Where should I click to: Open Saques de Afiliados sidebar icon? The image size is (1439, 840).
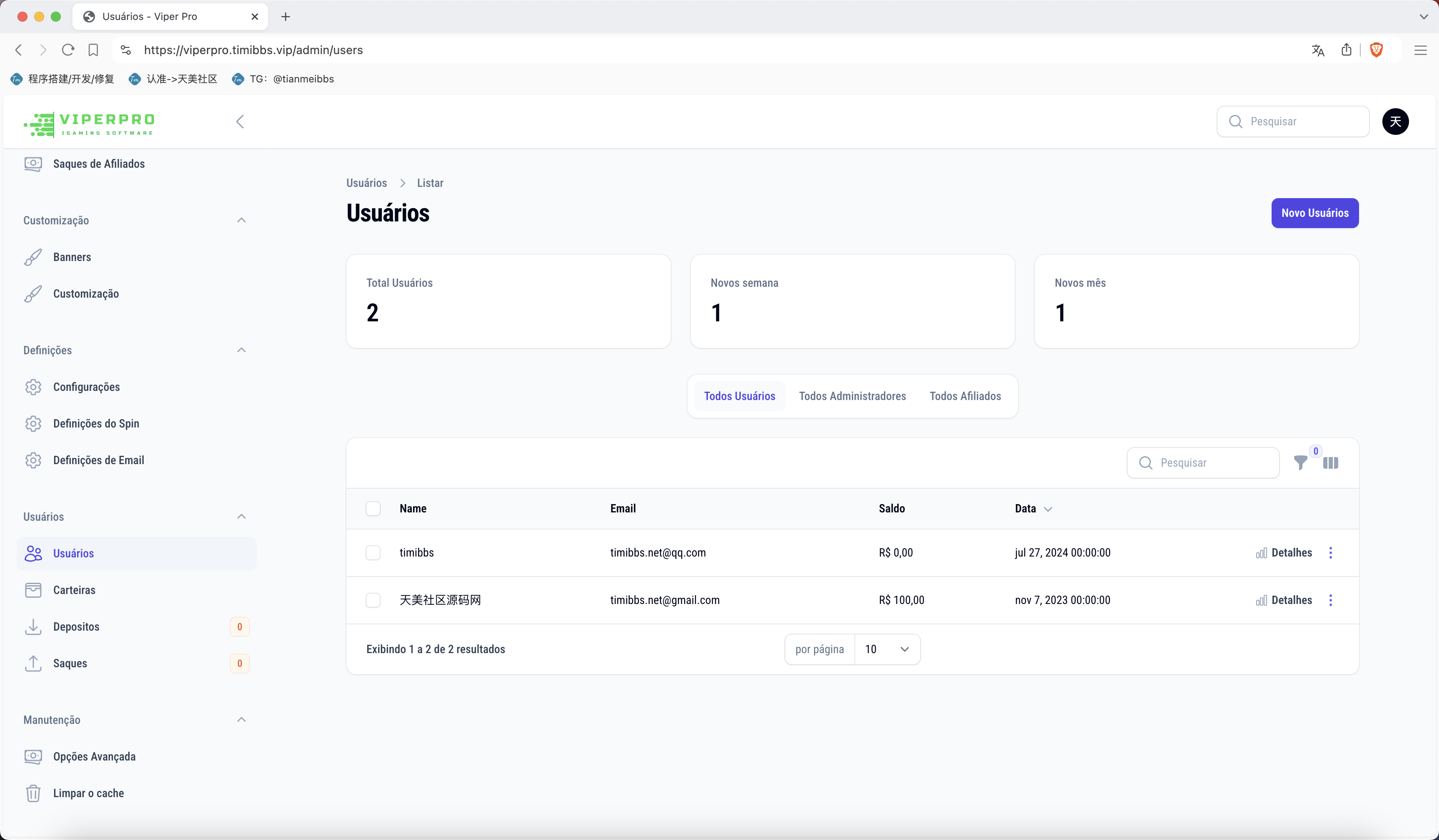point(33,164)
